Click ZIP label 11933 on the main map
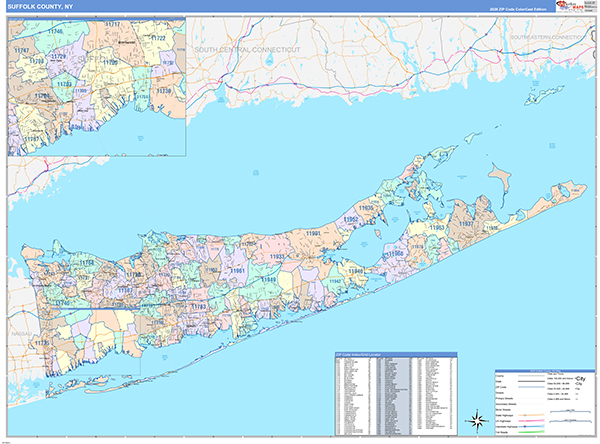 coord(277,256)
